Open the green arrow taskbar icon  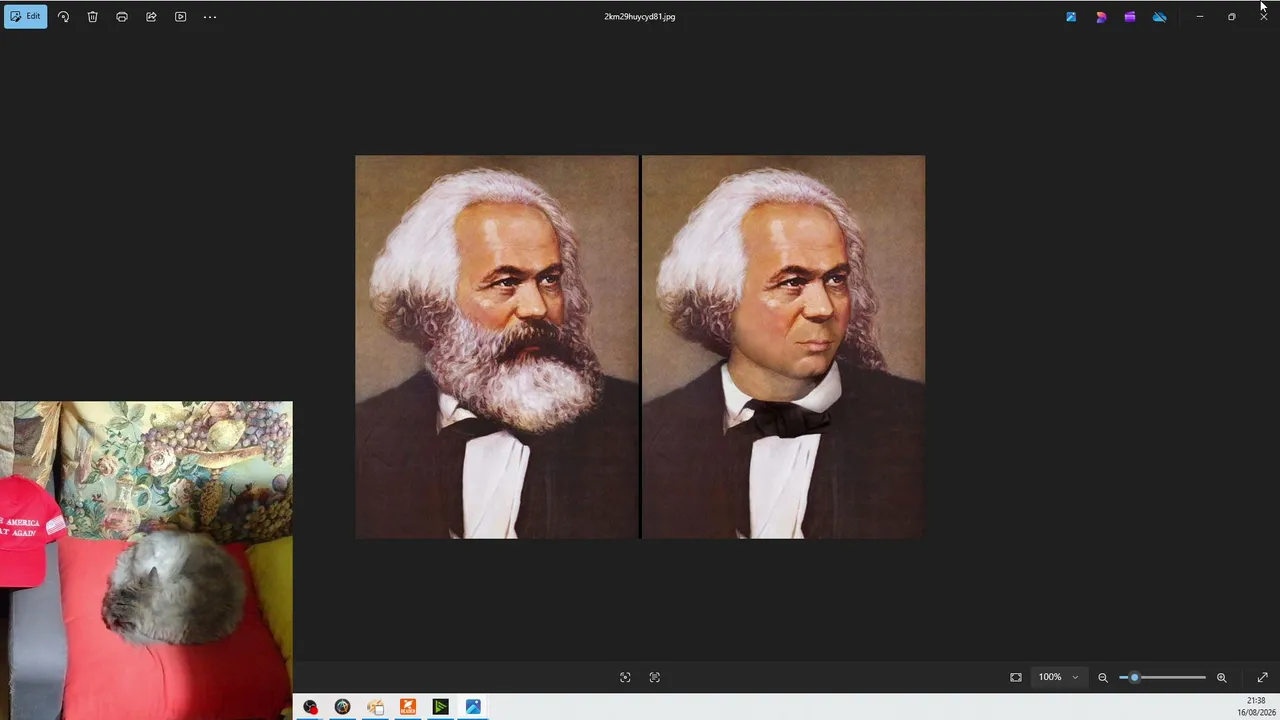[440, 707]
